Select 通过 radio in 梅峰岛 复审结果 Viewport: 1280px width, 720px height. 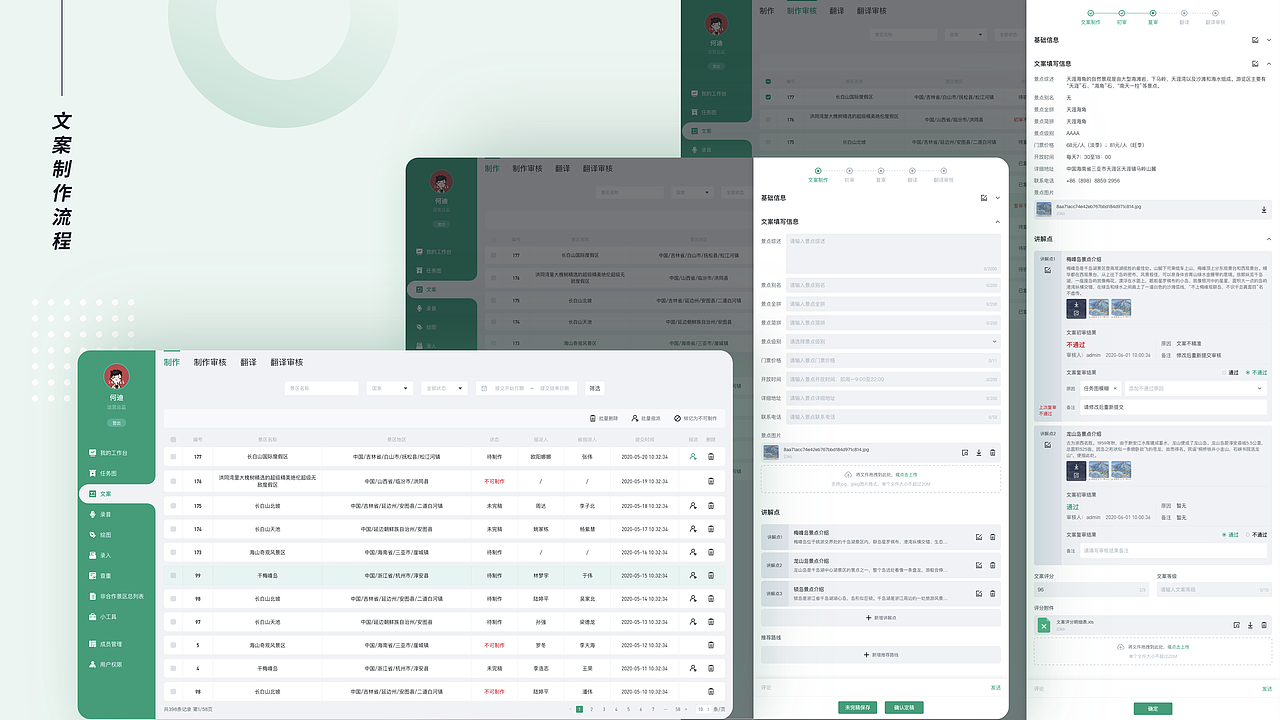[x=1228, y=372]
